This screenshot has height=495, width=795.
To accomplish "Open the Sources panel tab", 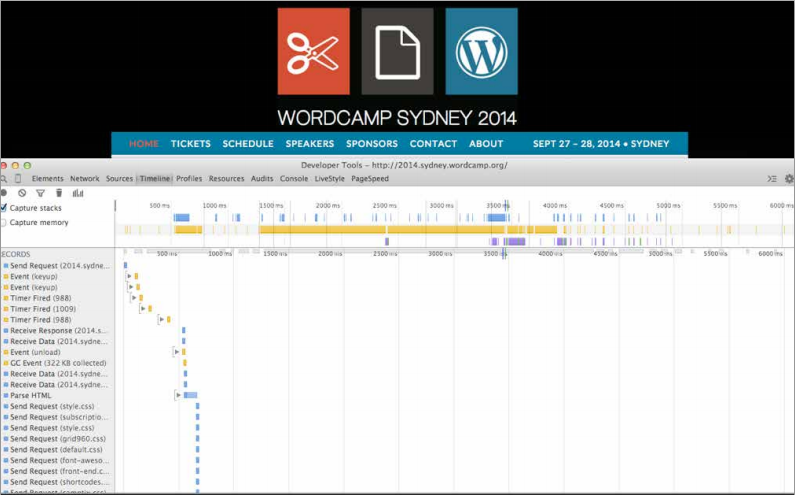I will click(x=119, y=179).
